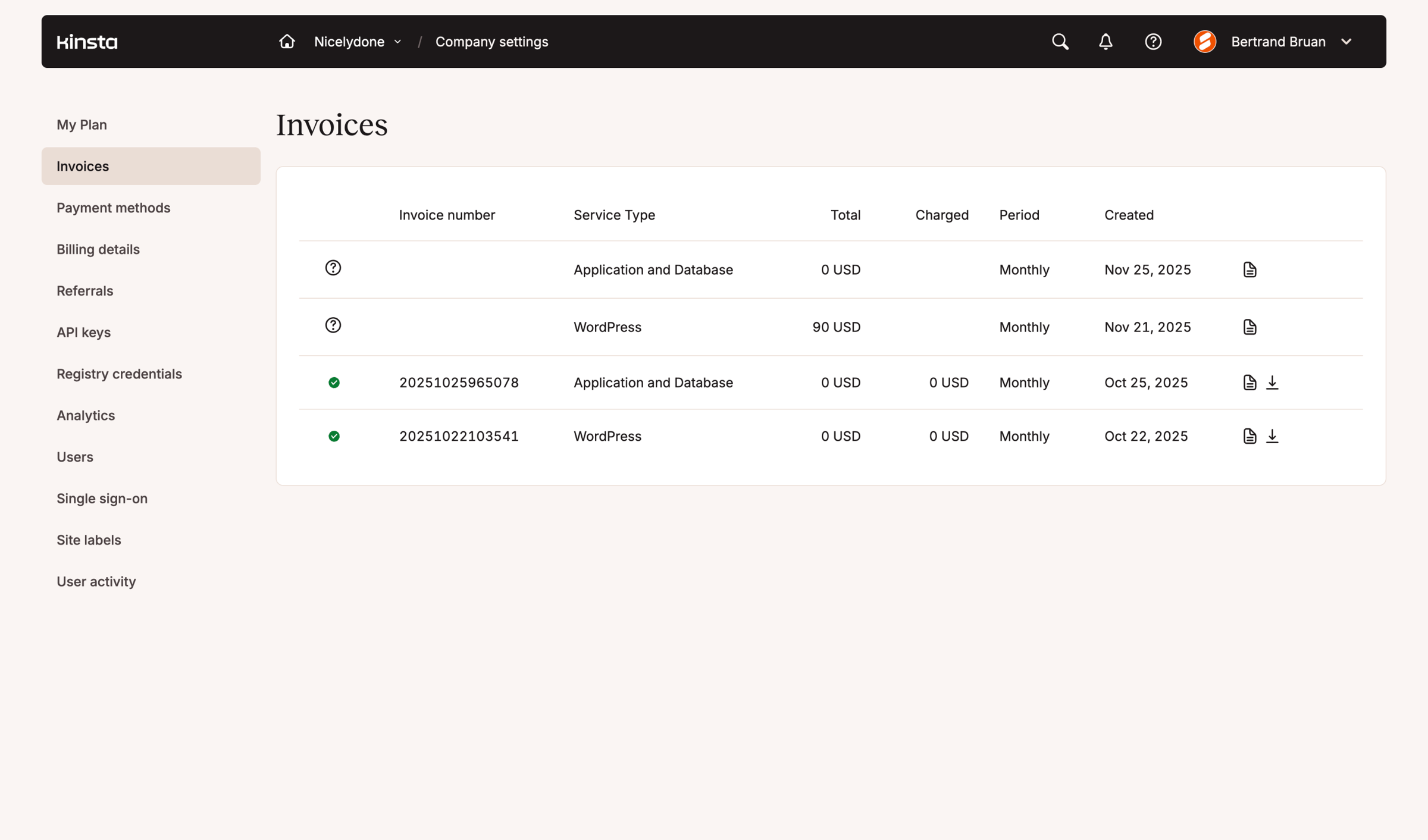Viewport: 1428px width, 840px height.
Task: View invoice document for Nov 21, 2025
Action: [1249, 327]
